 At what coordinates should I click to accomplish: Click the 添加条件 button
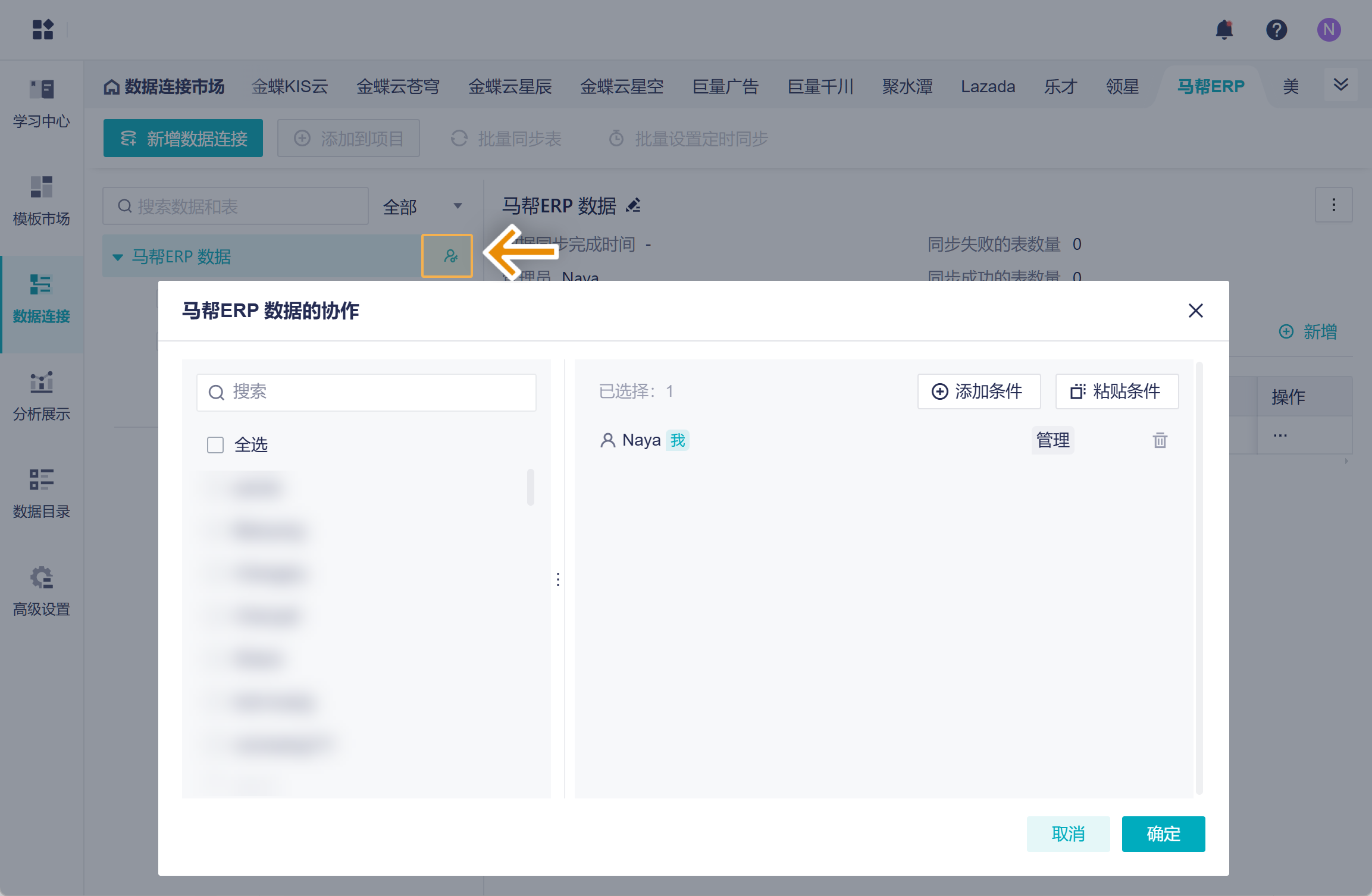tap(979, 391)
